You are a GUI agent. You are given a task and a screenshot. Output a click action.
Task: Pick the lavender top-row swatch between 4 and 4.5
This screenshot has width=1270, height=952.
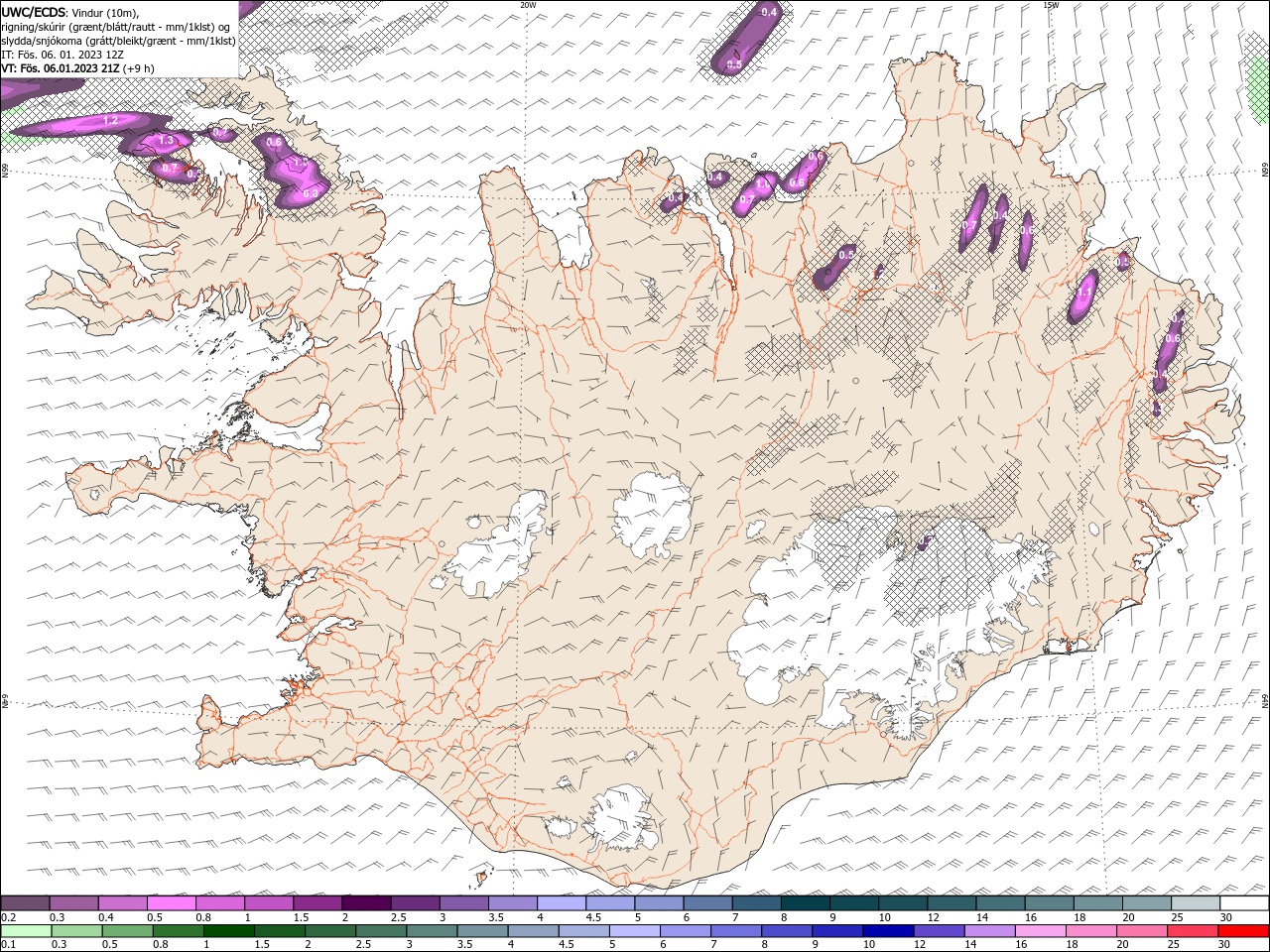click(x=561, y=903)
